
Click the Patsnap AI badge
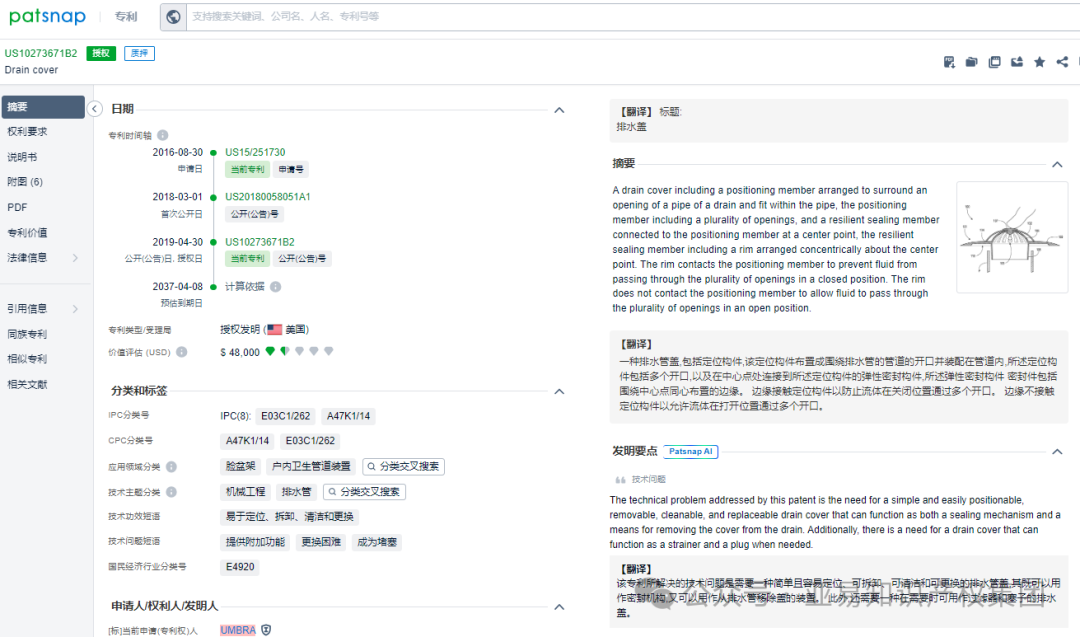[x=690, y=451]
